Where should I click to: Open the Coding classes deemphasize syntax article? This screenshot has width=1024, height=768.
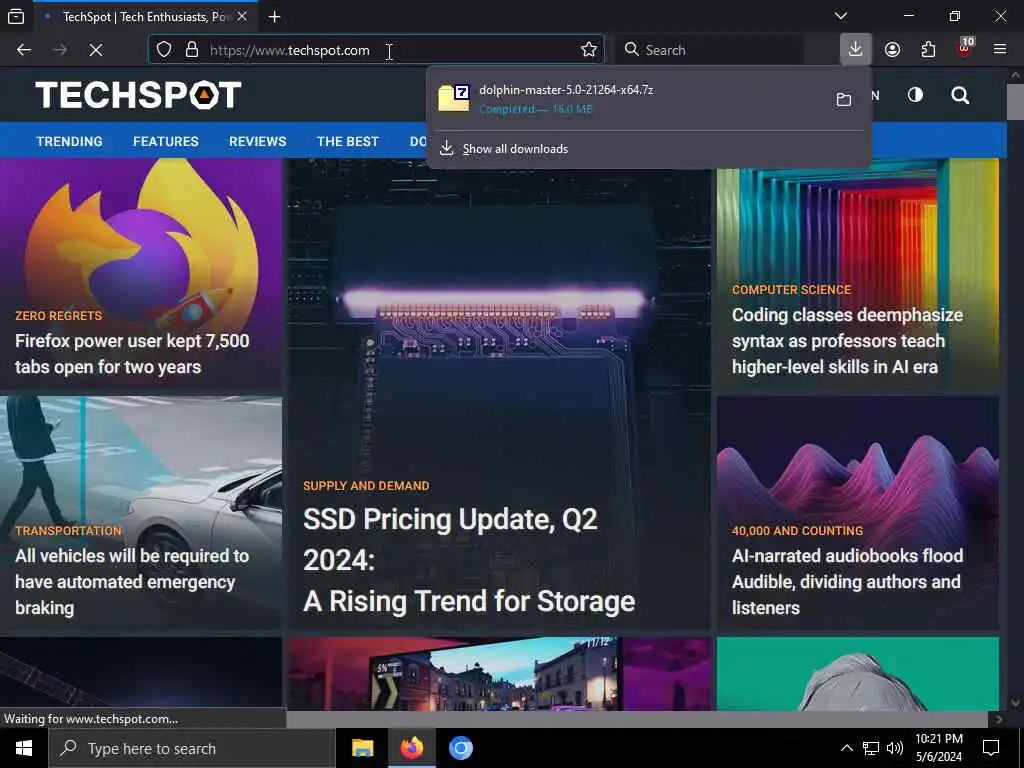(x=847, y=340)
